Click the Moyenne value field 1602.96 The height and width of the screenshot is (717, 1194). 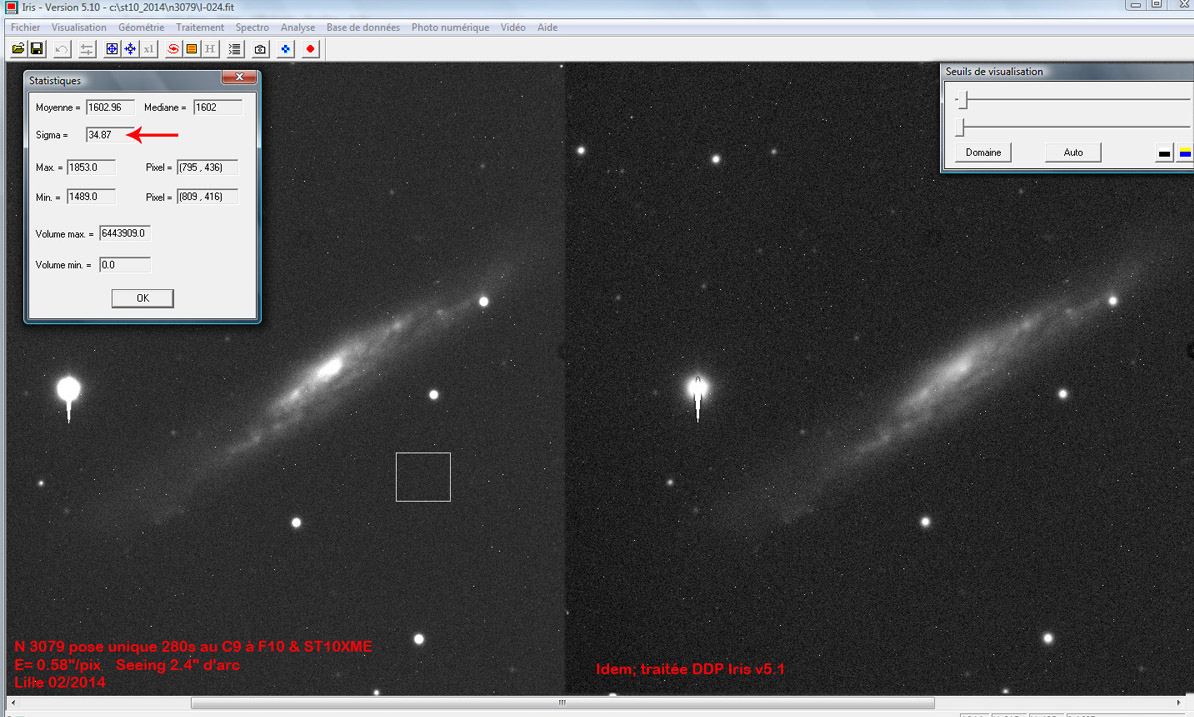pos(110,107)
